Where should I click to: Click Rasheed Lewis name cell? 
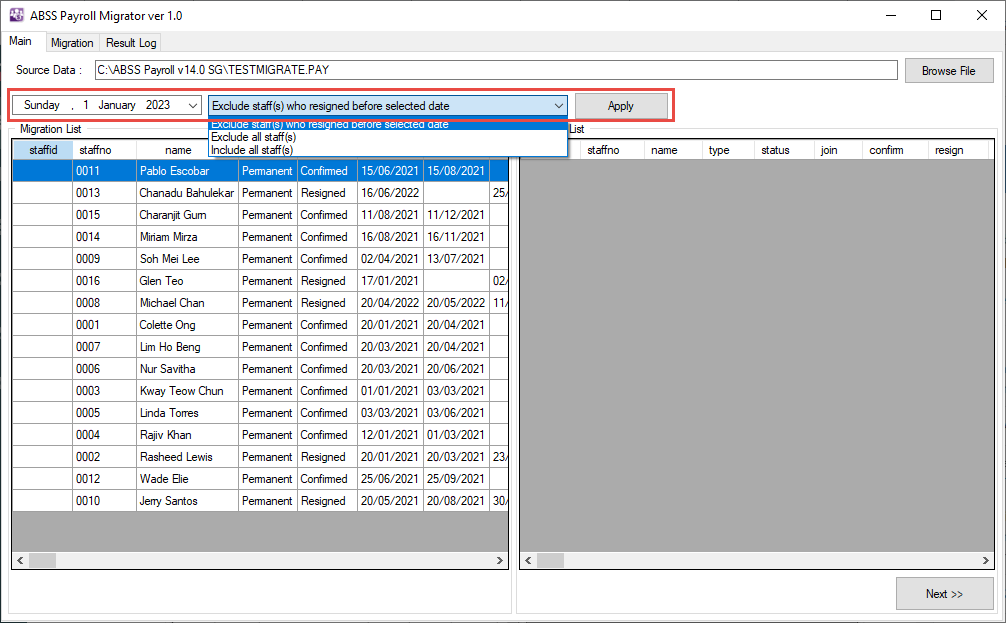click(187, 457)
